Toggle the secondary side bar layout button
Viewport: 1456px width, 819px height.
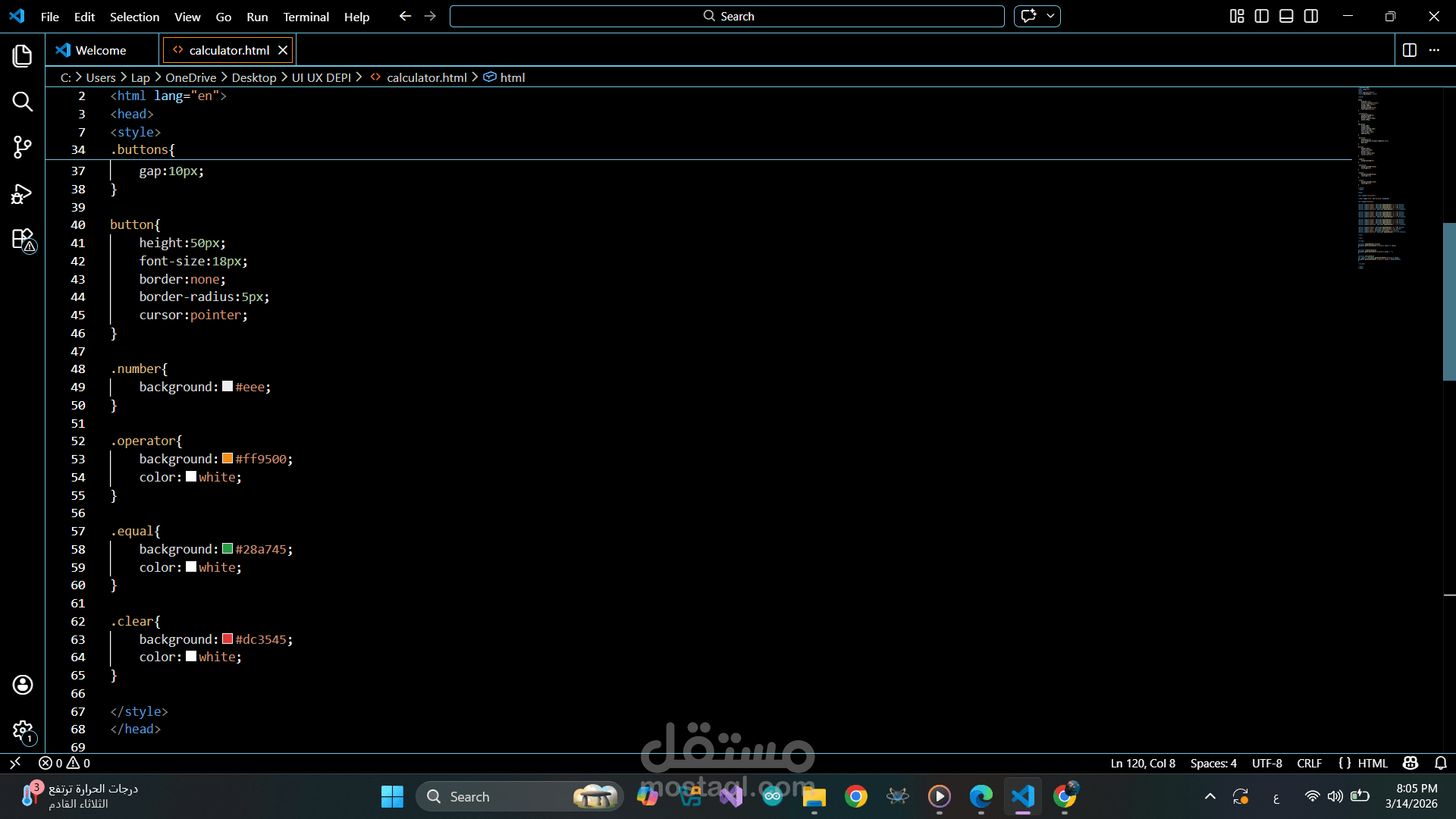pos(1311,16)
